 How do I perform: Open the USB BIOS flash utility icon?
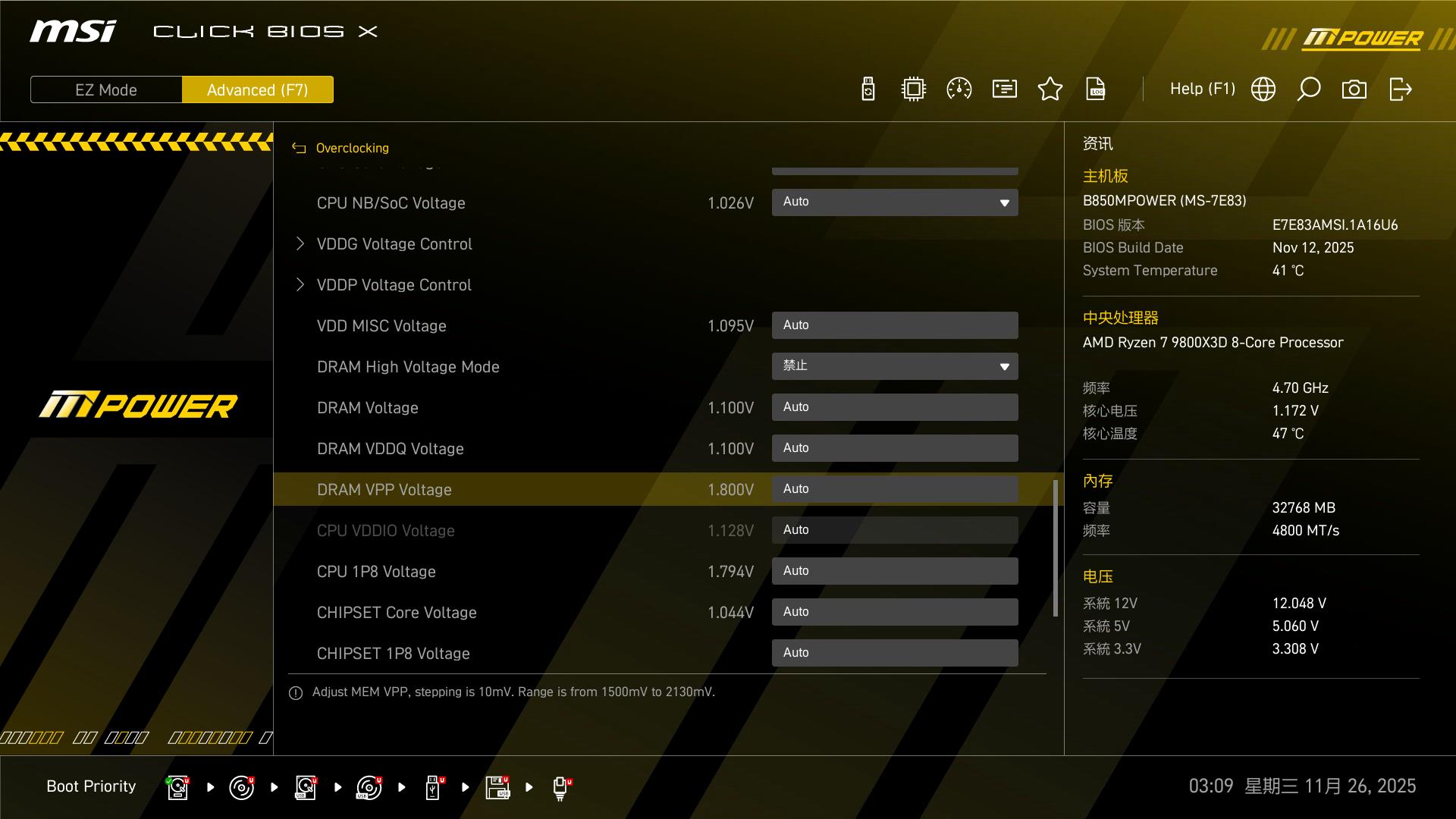pos(868,89)
